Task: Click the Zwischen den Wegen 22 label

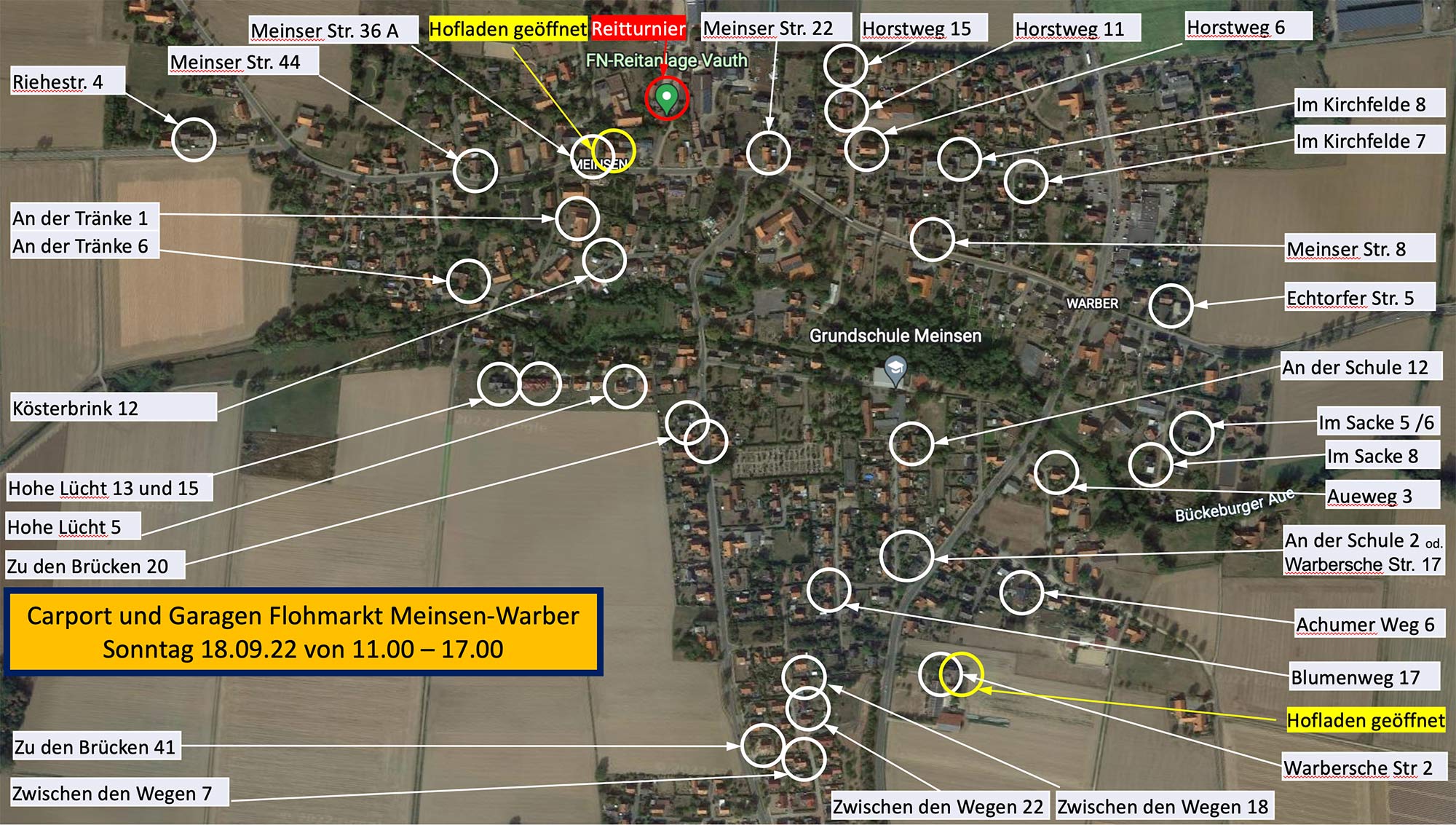Action: click(x=938, y=807)
